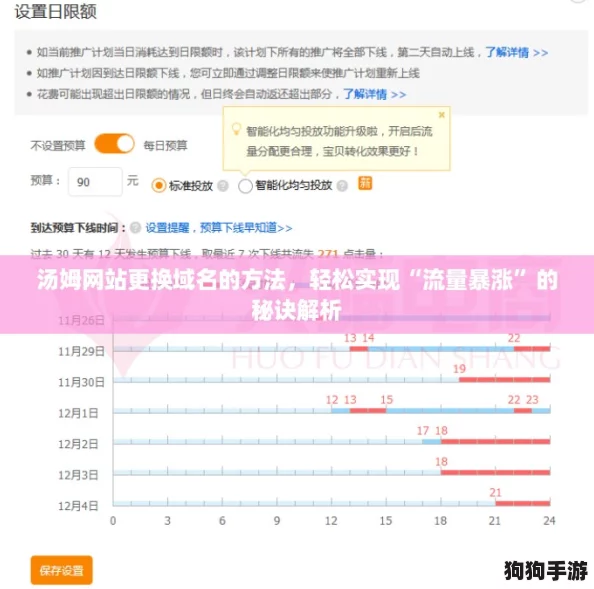Close the yellow upgrade tooltip
594x589 pixels.
coord(441,115)
